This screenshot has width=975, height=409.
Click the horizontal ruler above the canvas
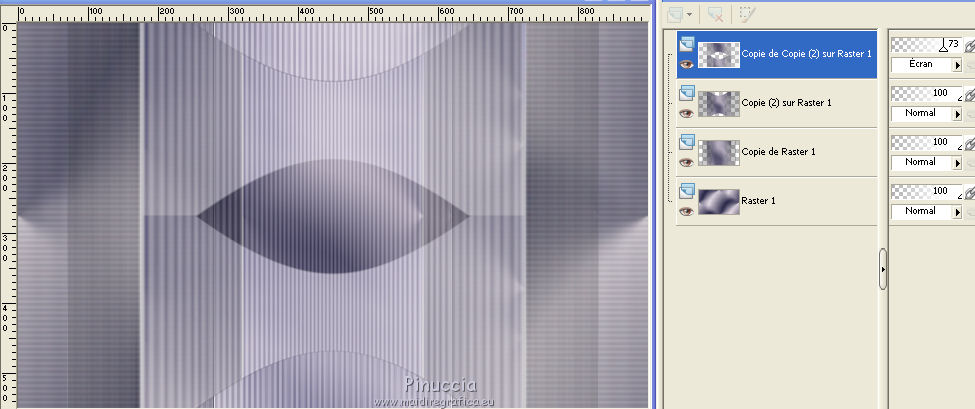pyautogui.click(x=333, y=13)
